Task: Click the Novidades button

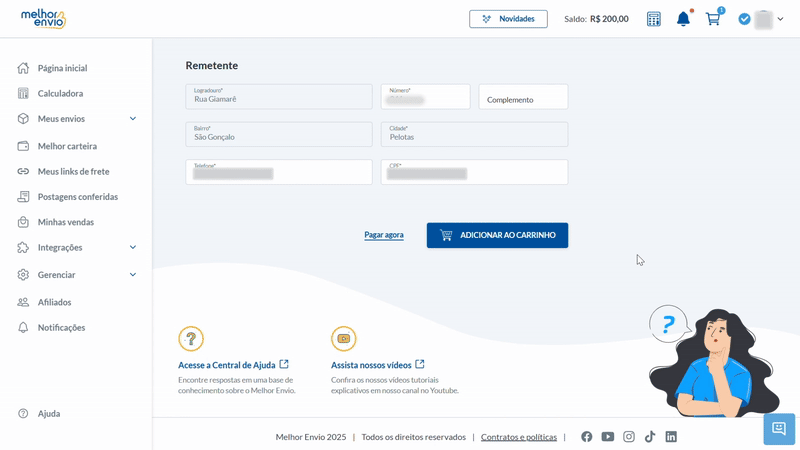Action: pyautogui.click(x=508, y=19)
